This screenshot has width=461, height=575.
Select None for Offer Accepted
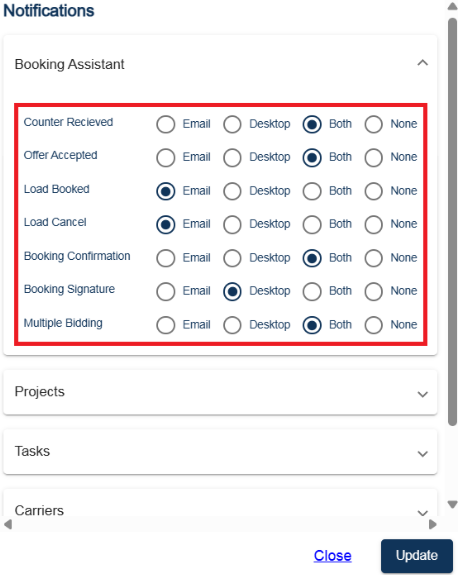point(373,158)
